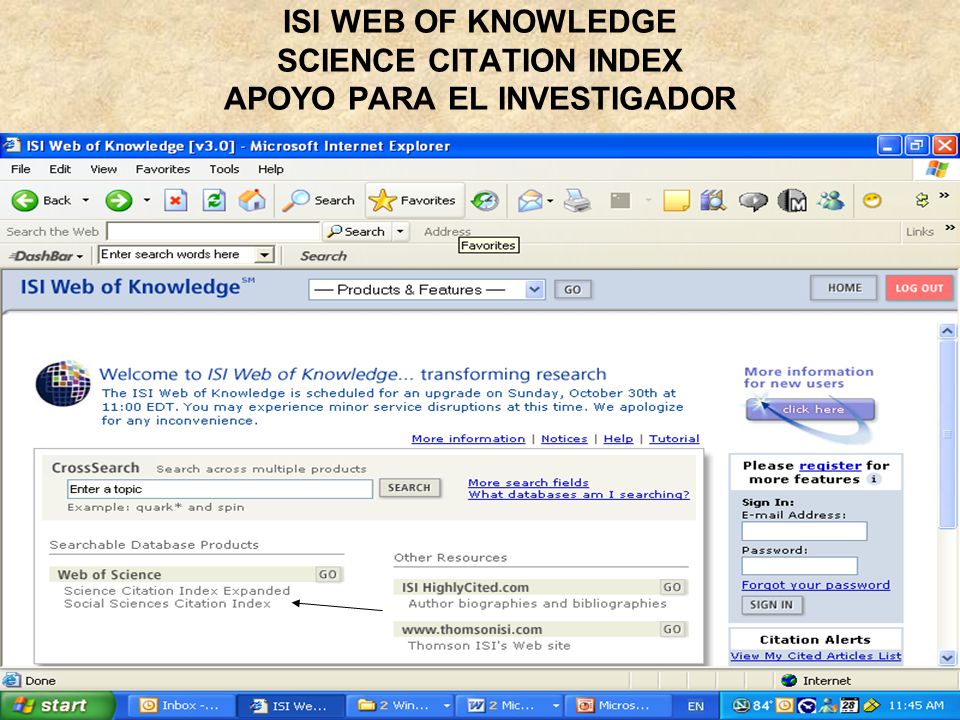Click the CrossSearch SEARCH button
The height and width of the screenshot is (720, 960).
(x=410, y=488)
